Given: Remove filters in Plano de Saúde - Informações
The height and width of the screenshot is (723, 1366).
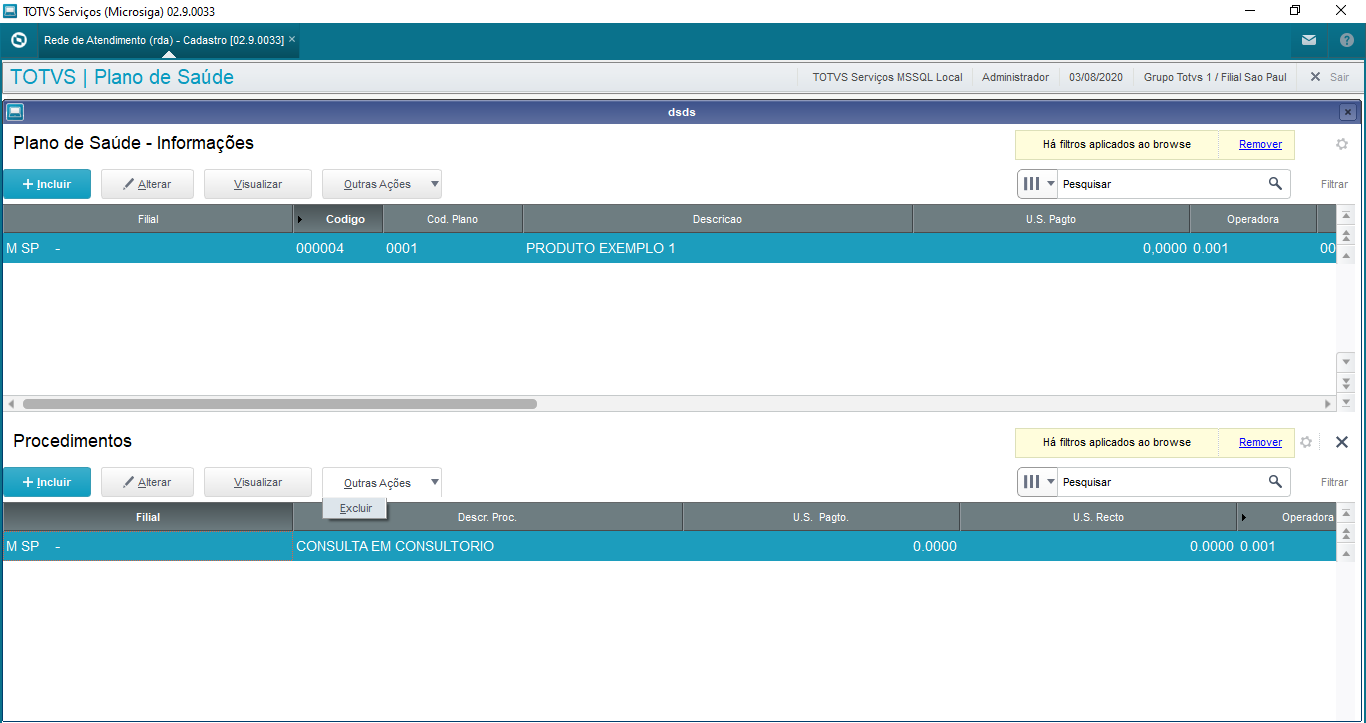Looking at the screenshot, I should tap(1260, 144).
